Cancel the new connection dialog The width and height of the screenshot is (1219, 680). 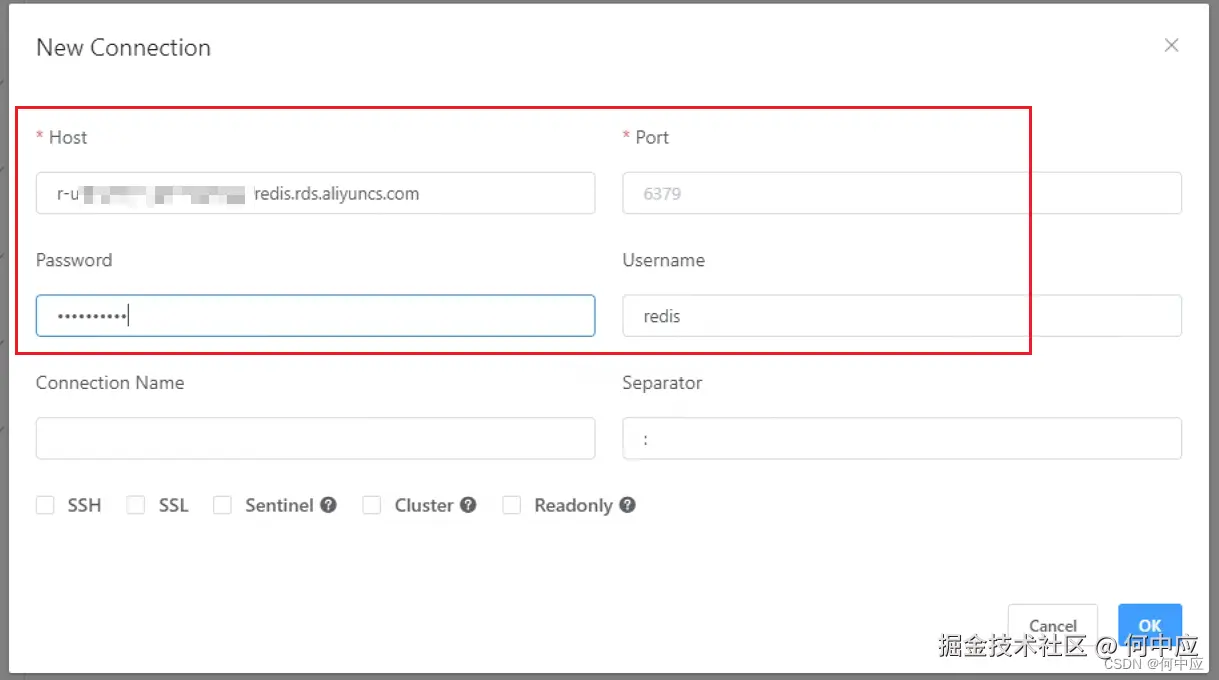pos(1052,625)
